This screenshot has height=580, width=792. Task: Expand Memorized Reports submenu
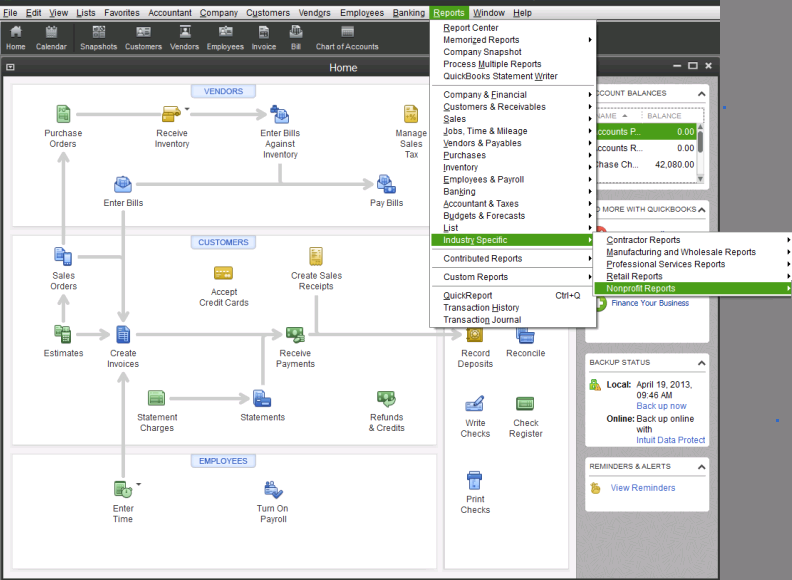pyautogui.click(x=513, y=40)
